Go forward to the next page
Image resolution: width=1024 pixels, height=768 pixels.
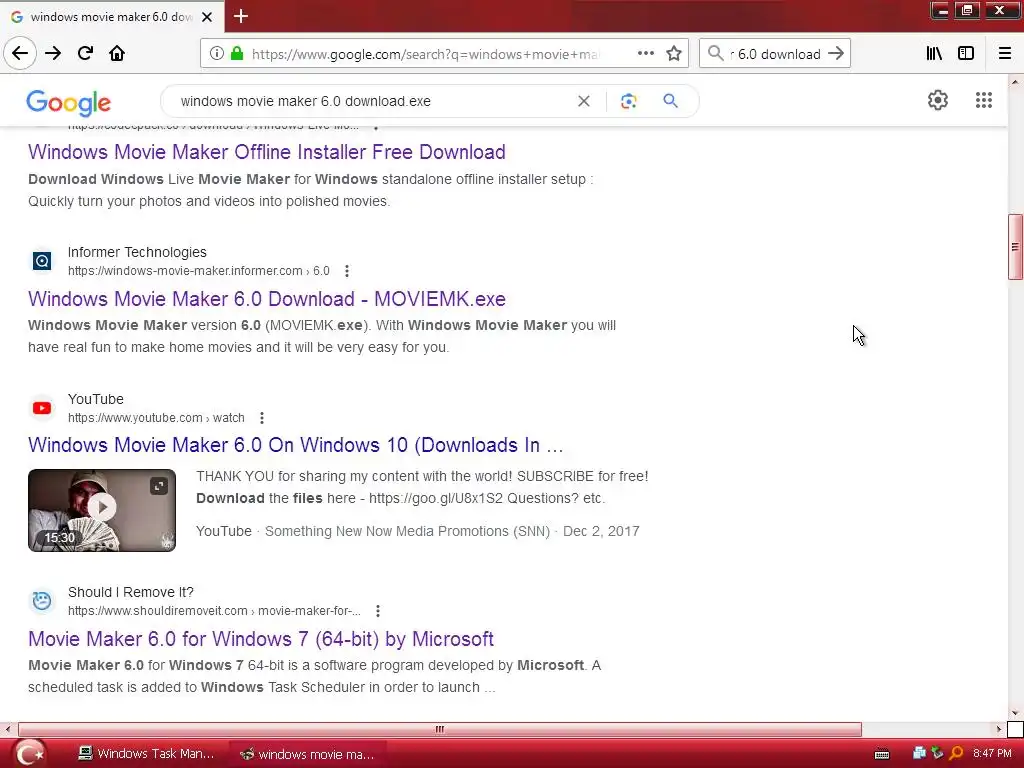53,53
